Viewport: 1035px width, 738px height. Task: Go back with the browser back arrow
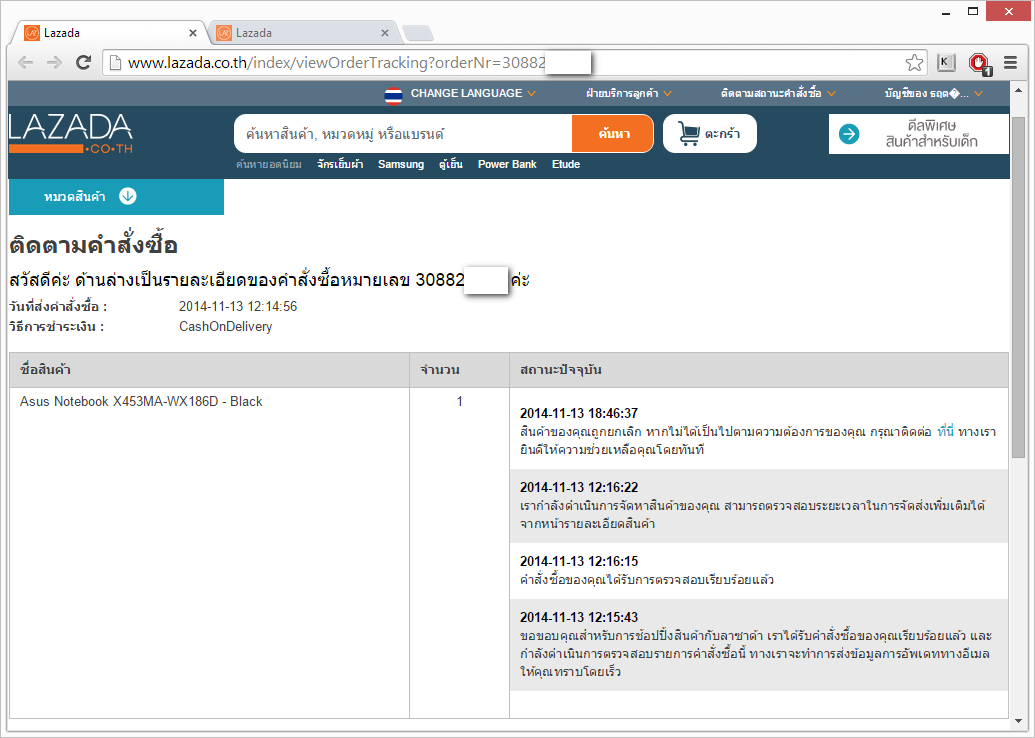tap(25, 63)
